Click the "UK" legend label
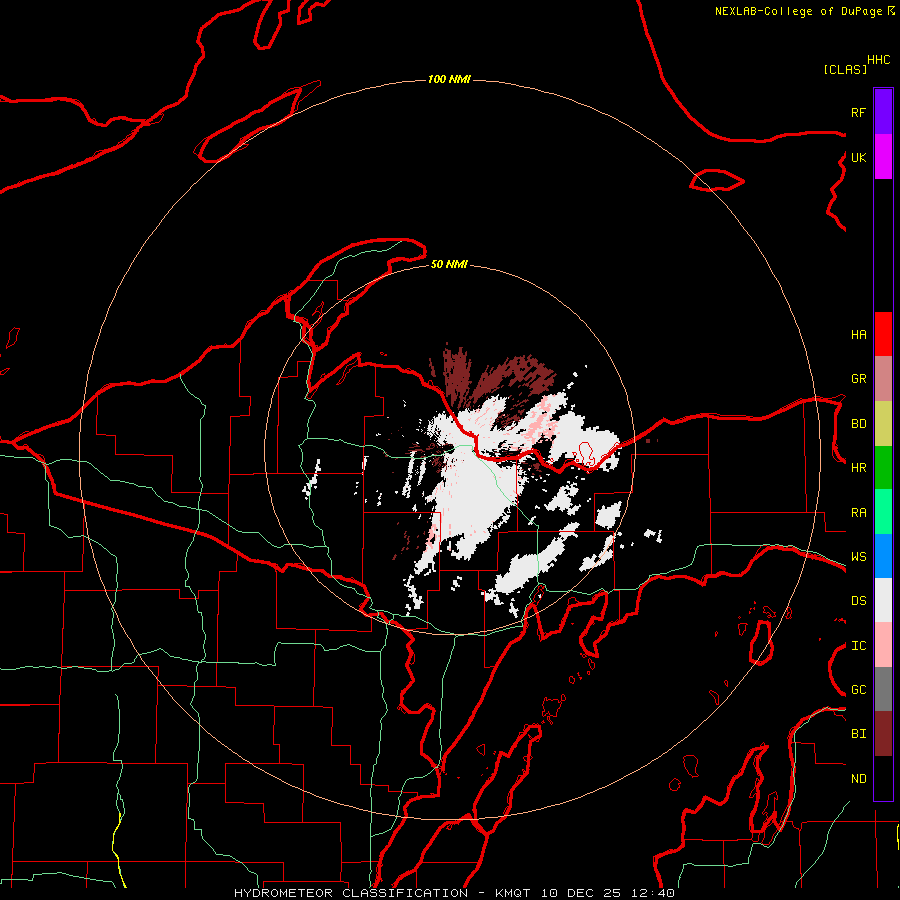The height and width of the screenshot is (900, 900). click(858, 157)
